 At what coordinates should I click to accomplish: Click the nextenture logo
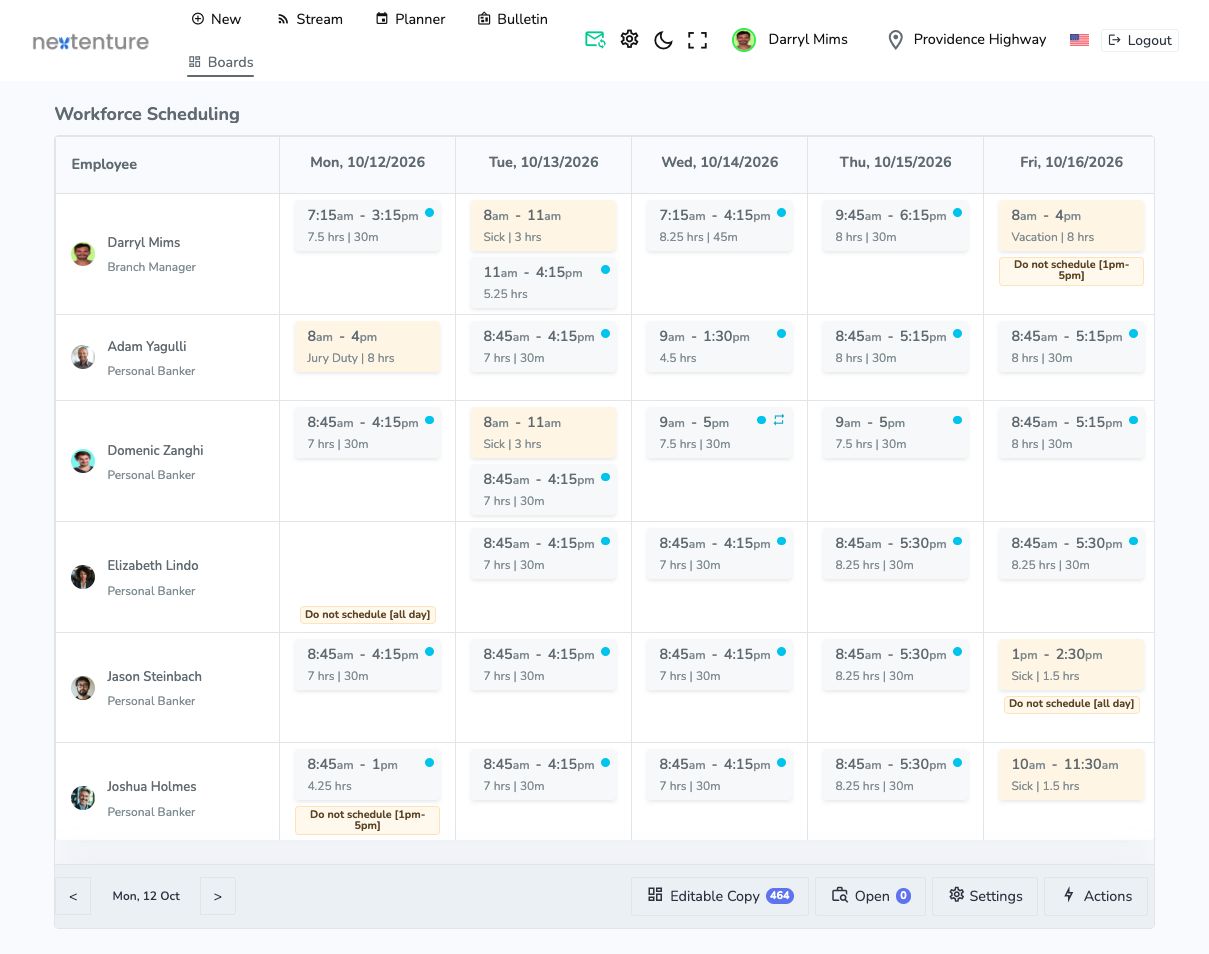click(x=91, y=42)
